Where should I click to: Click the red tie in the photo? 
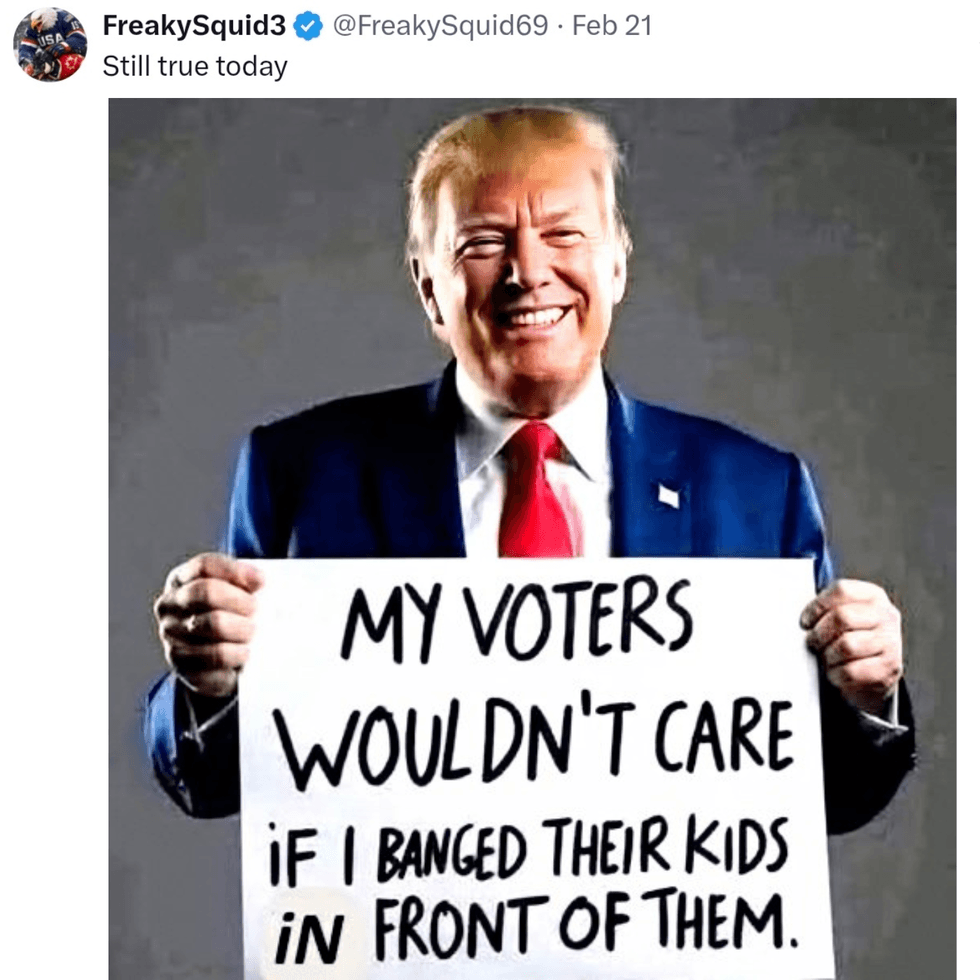(539, 491)
